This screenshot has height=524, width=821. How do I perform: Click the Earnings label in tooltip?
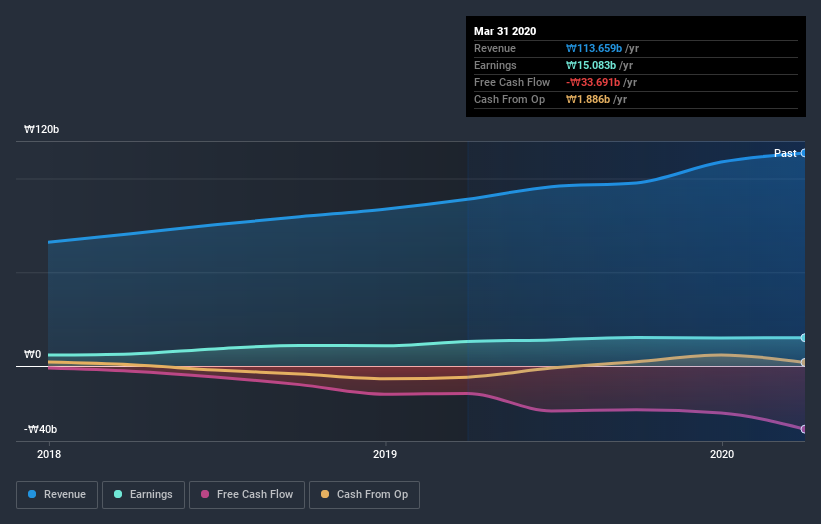click(495, 65)
